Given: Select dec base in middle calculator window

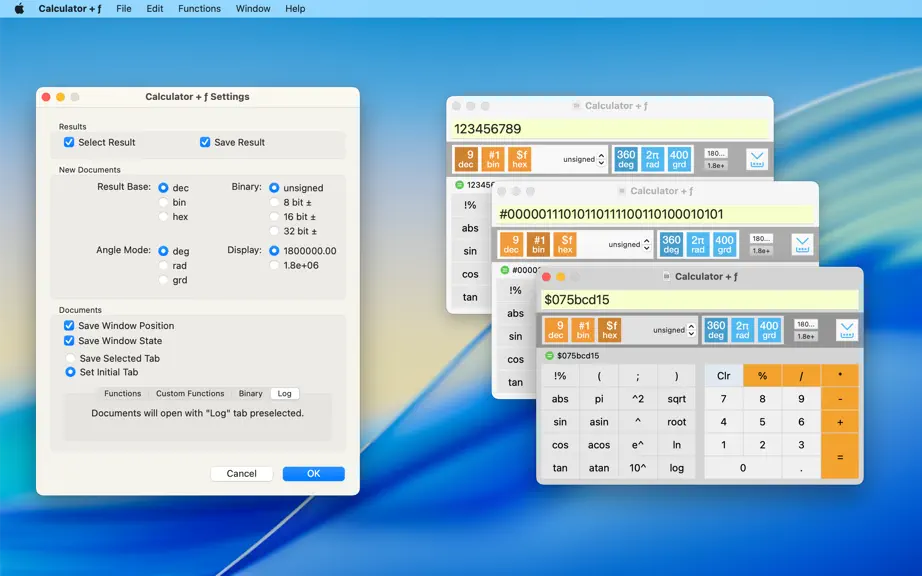Looking at the screenshot, I should 511,245.
